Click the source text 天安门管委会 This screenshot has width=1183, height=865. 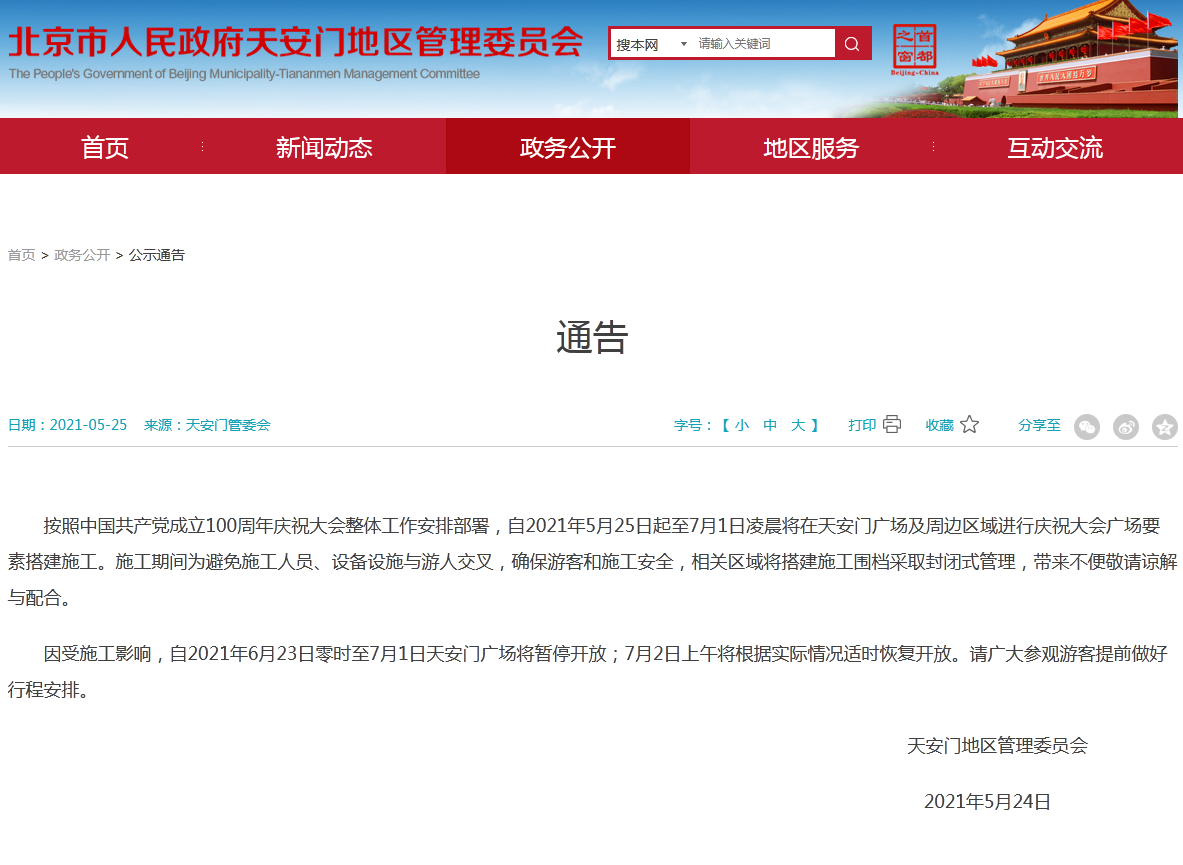point(228,425)
